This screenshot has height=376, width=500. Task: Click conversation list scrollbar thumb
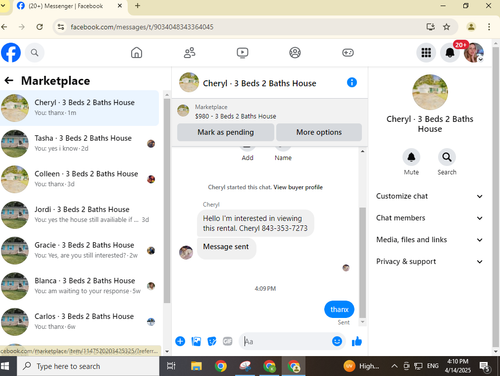point(167,201)
